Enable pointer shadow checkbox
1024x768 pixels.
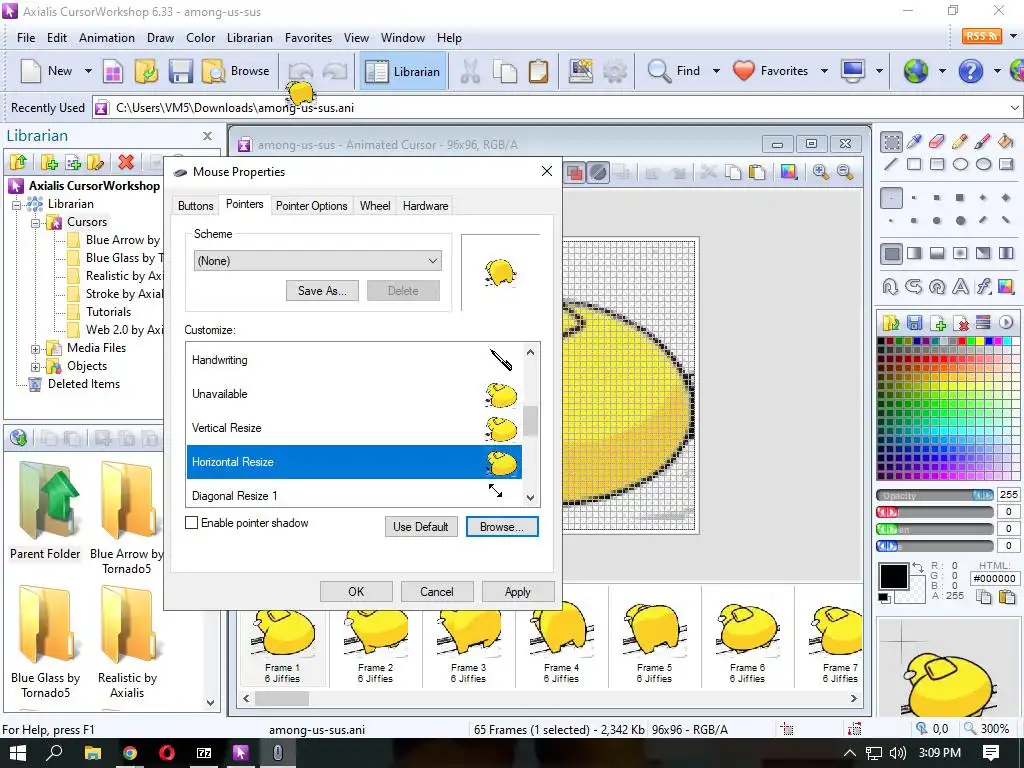191,522
